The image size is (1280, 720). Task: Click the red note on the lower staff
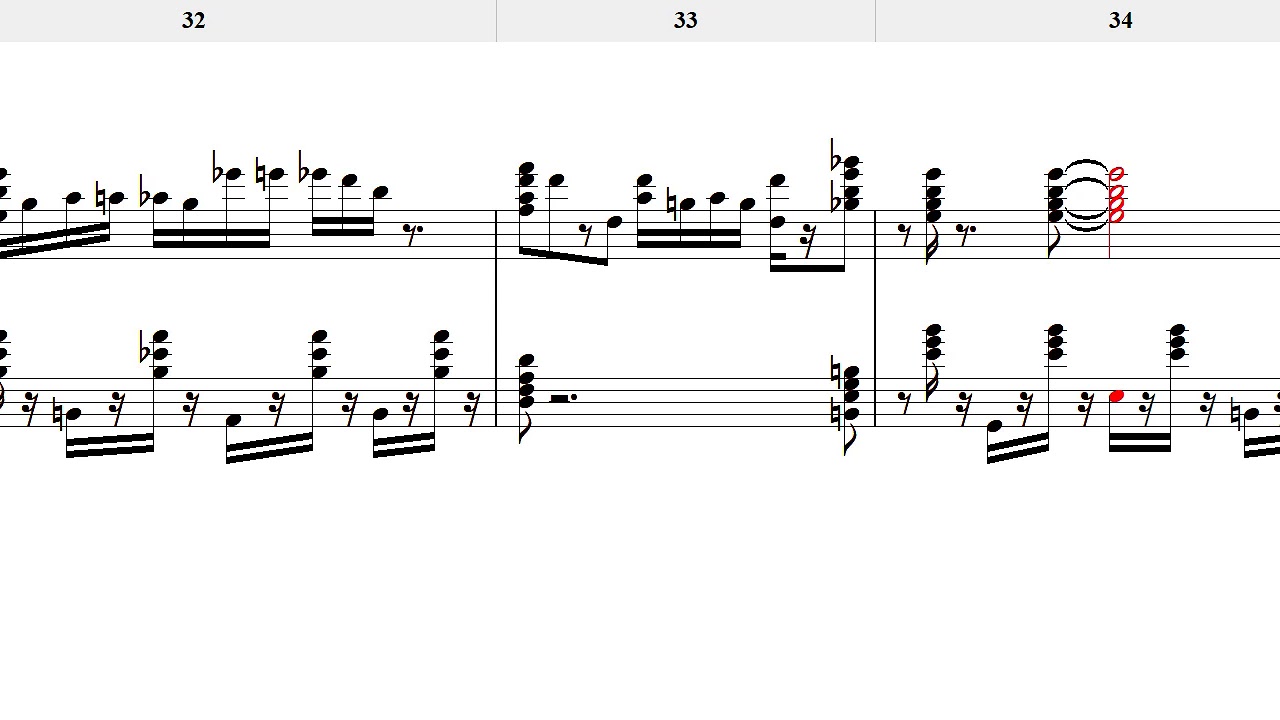click(x=1116, y=397)
